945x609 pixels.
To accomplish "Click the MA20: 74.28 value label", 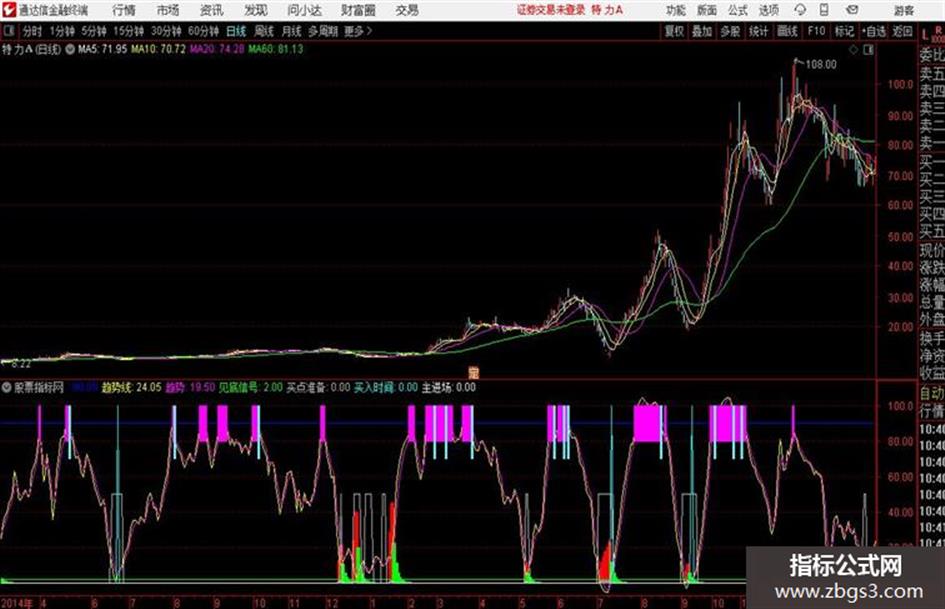I will pos(216,49).
